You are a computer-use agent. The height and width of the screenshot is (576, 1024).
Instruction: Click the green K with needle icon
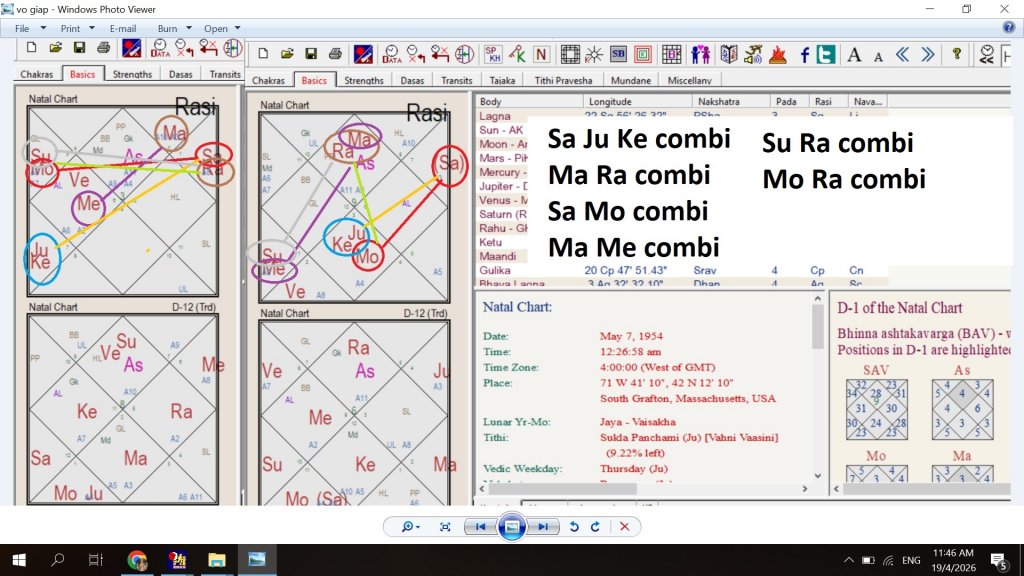(517, 54)
